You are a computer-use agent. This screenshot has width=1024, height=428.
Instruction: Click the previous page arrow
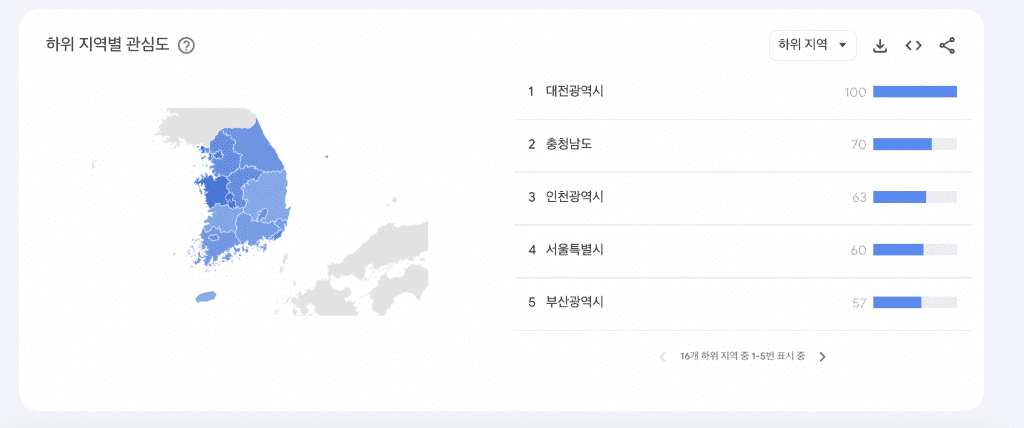662,357
